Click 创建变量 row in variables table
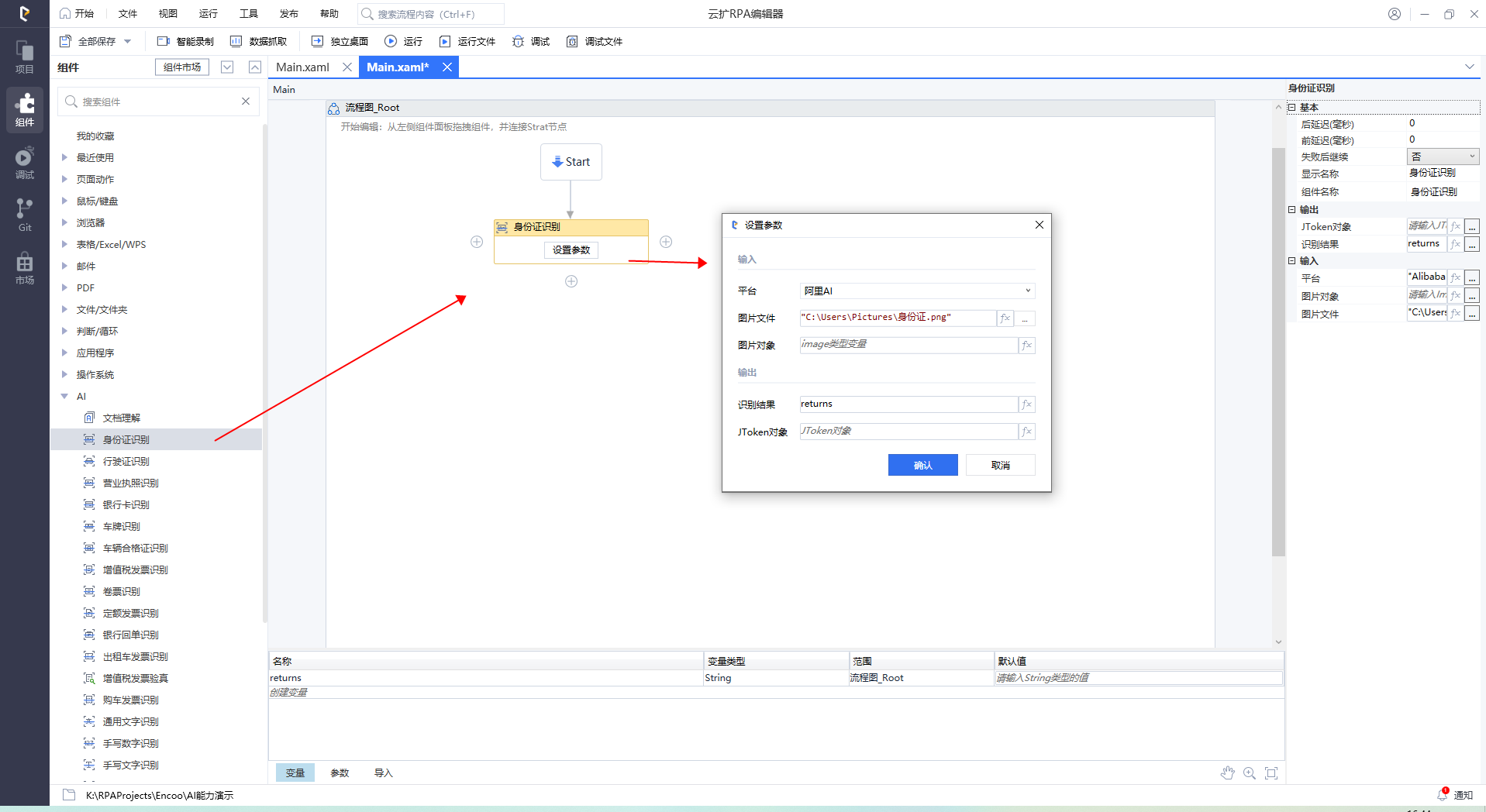1486x812 pixels. (x=775, y=692)
